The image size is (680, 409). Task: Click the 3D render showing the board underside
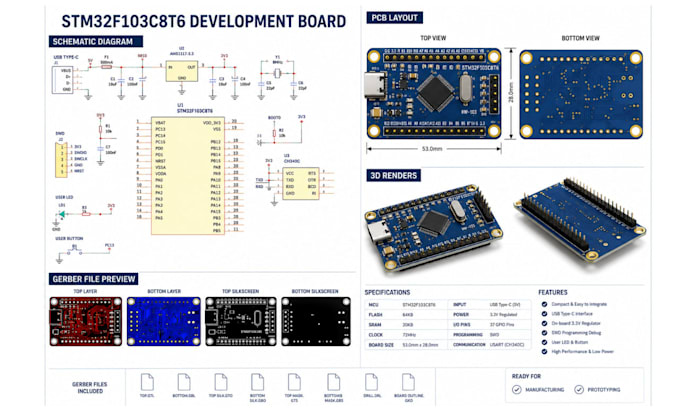pos(580,220)
